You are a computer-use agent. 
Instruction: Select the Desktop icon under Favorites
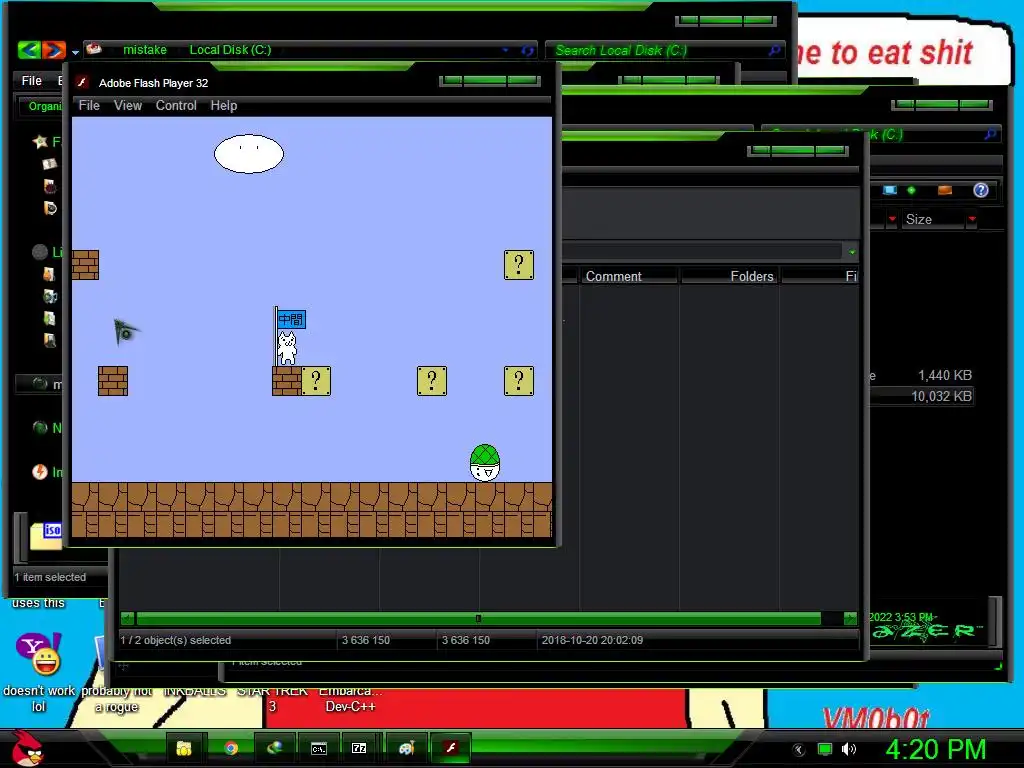click(50, 164)
